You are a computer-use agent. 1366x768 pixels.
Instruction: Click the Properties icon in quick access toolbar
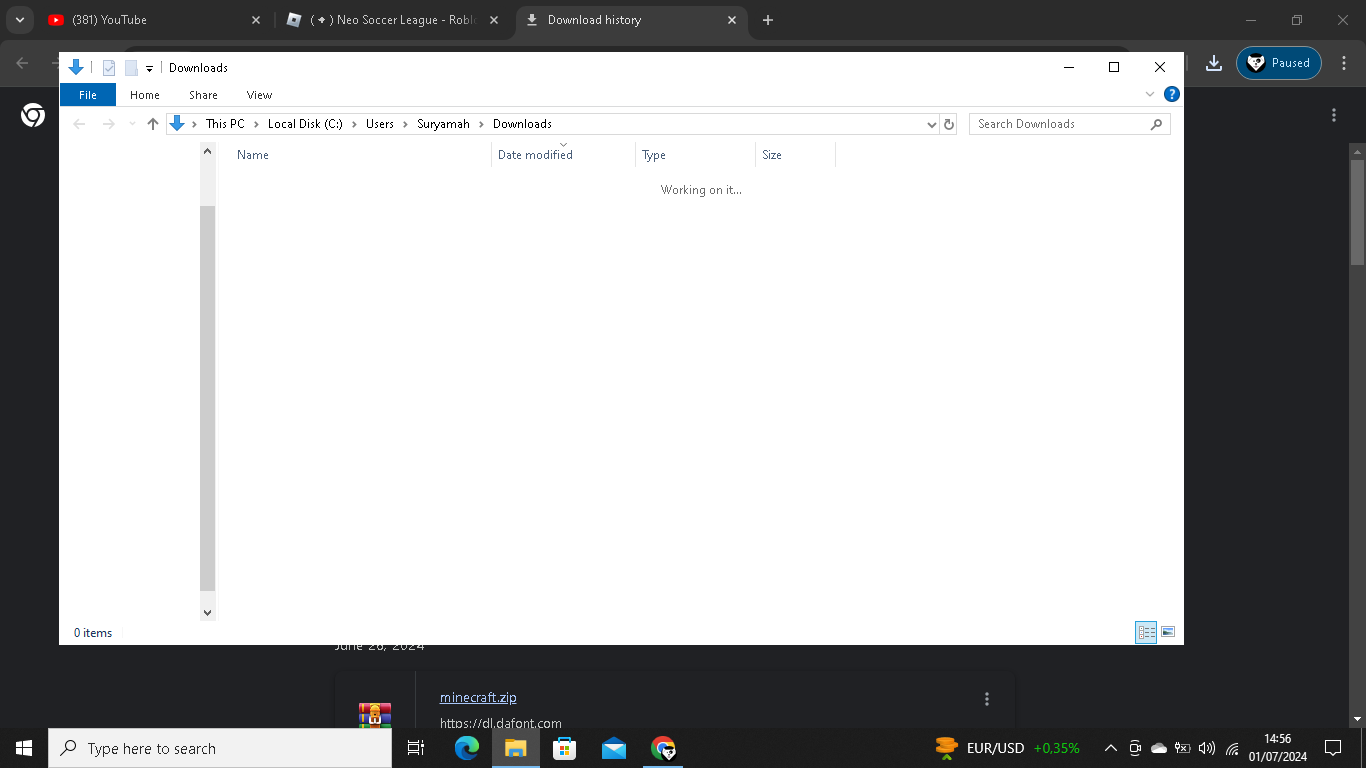109,68
